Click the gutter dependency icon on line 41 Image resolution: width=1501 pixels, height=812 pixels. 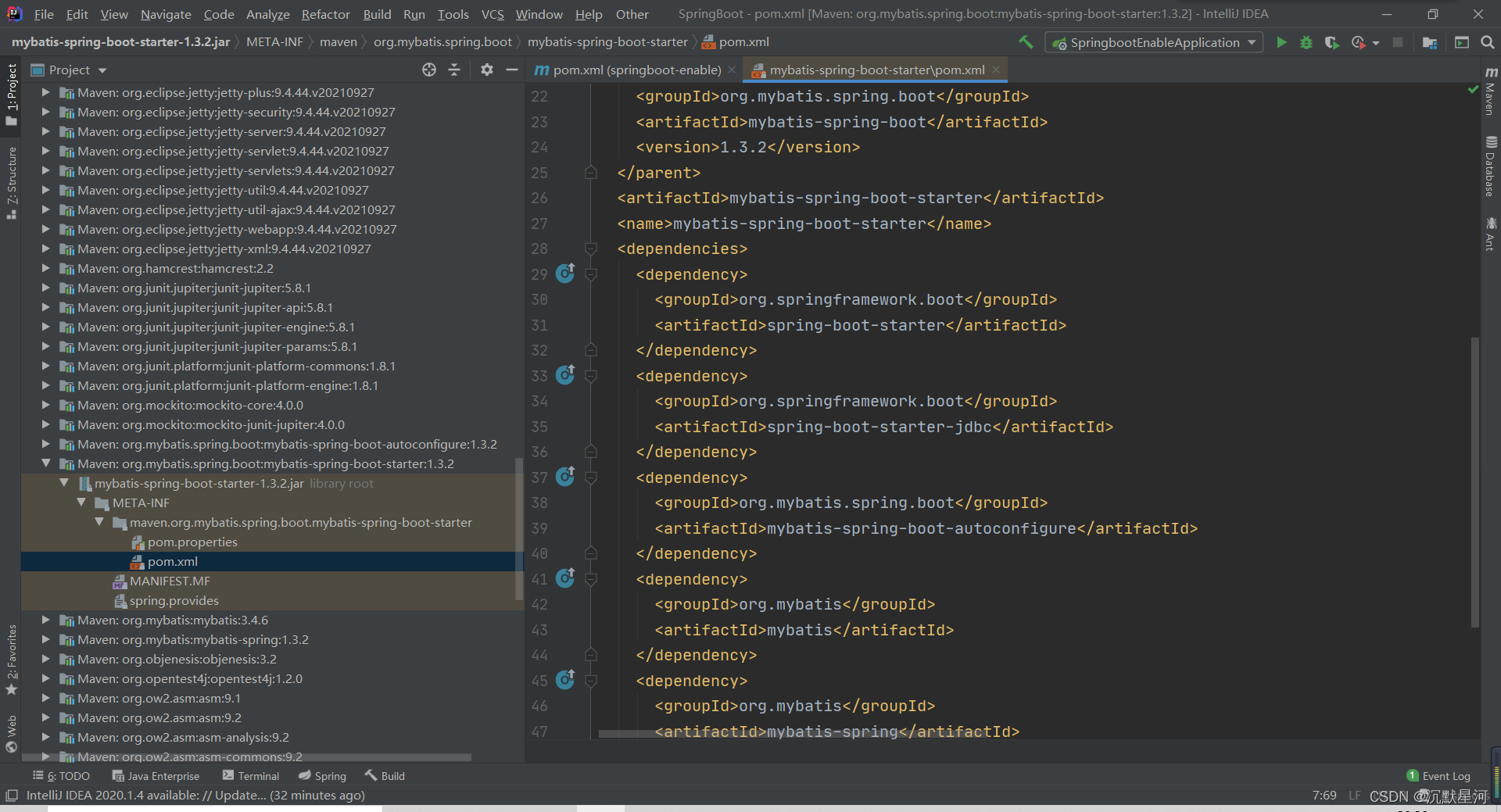tap(565, 578)
